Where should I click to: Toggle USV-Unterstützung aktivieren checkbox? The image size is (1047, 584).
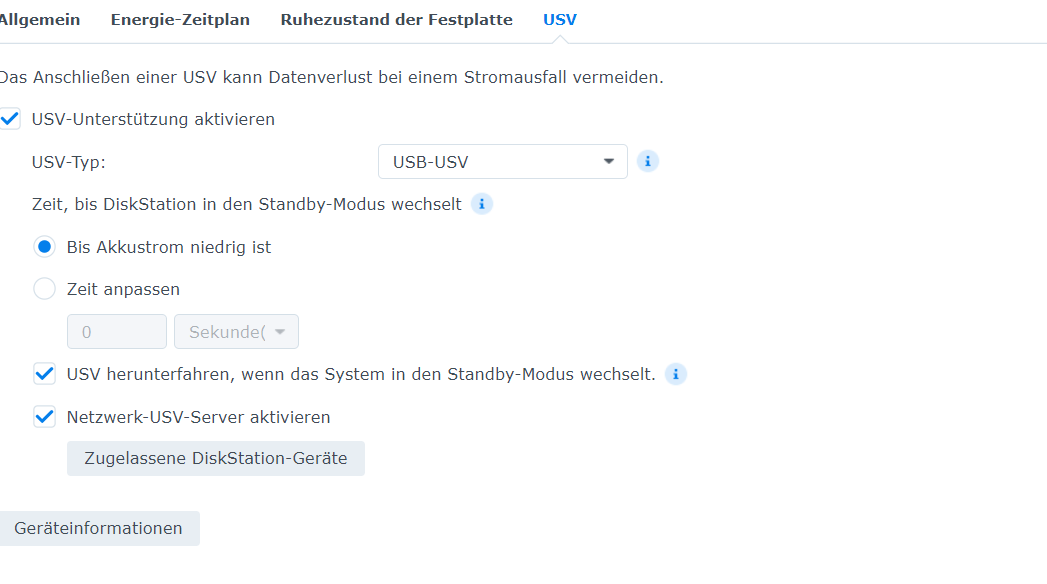coord(10,119)
